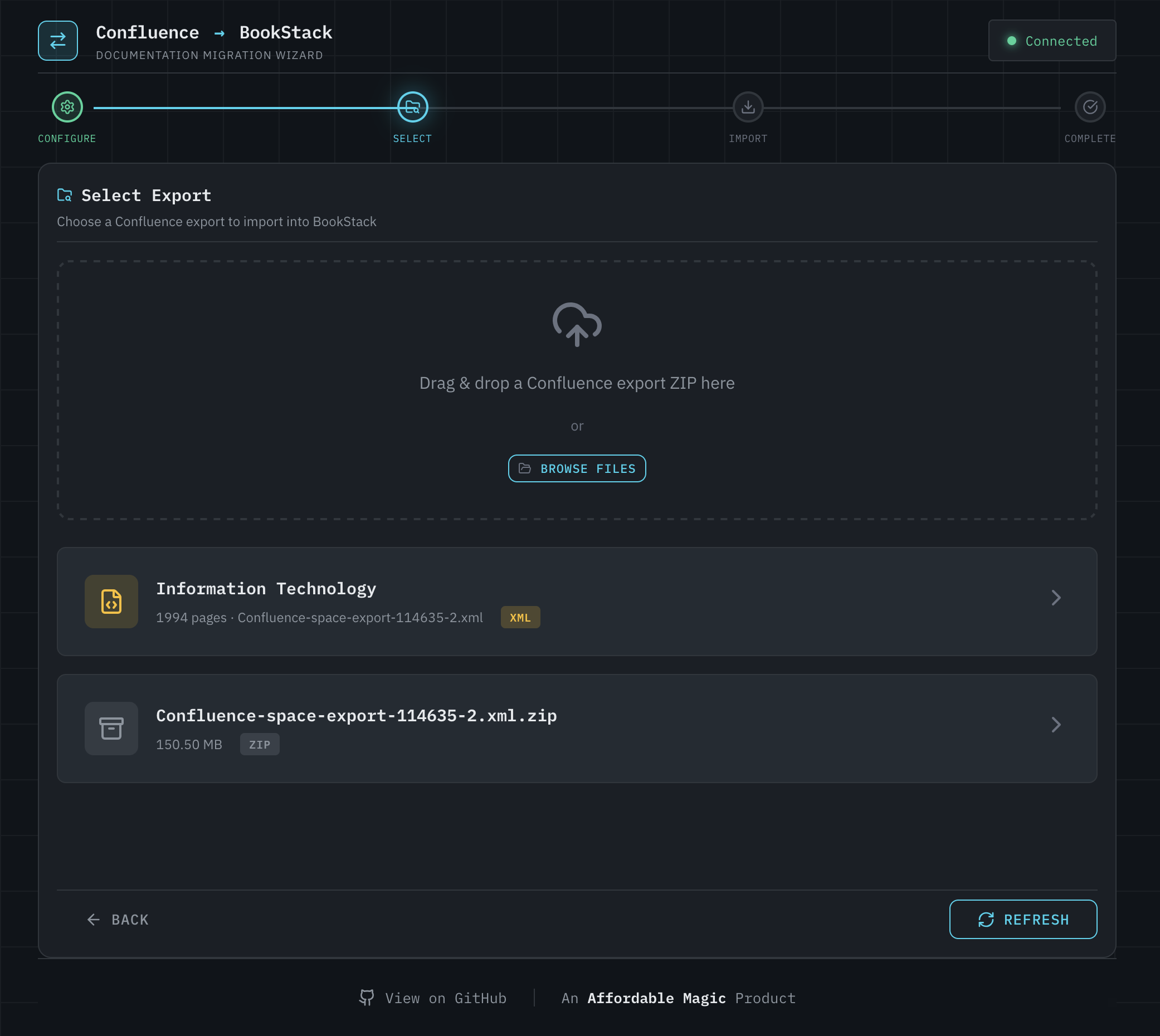Expand the Information Technology export with its chevron
Viewport: 1160px width, 1036px height.
coord(1057,598)
